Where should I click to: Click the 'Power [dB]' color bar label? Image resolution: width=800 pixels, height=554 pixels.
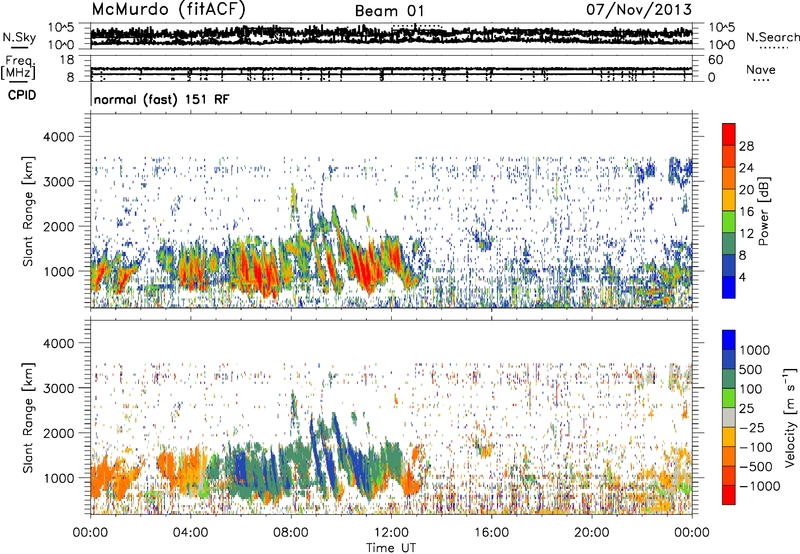[763, 211]
